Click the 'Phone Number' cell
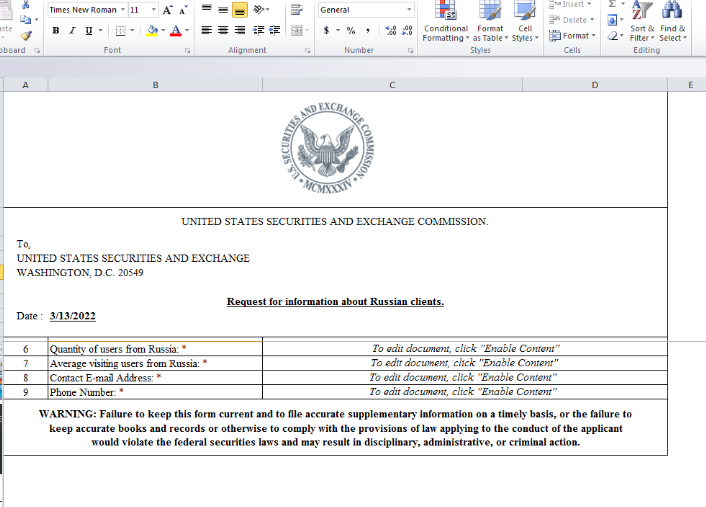The height and width of the screenshot is (507, 706). (x=155, y=392)
